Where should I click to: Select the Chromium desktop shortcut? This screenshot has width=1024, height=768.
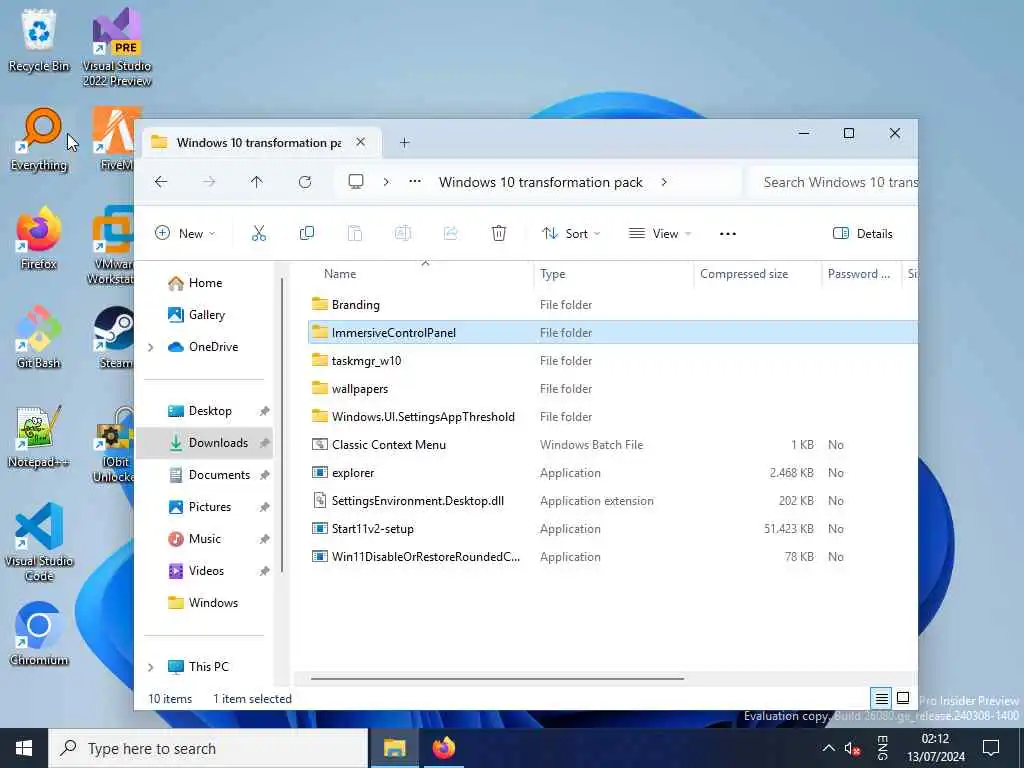(x=39, y=634)
